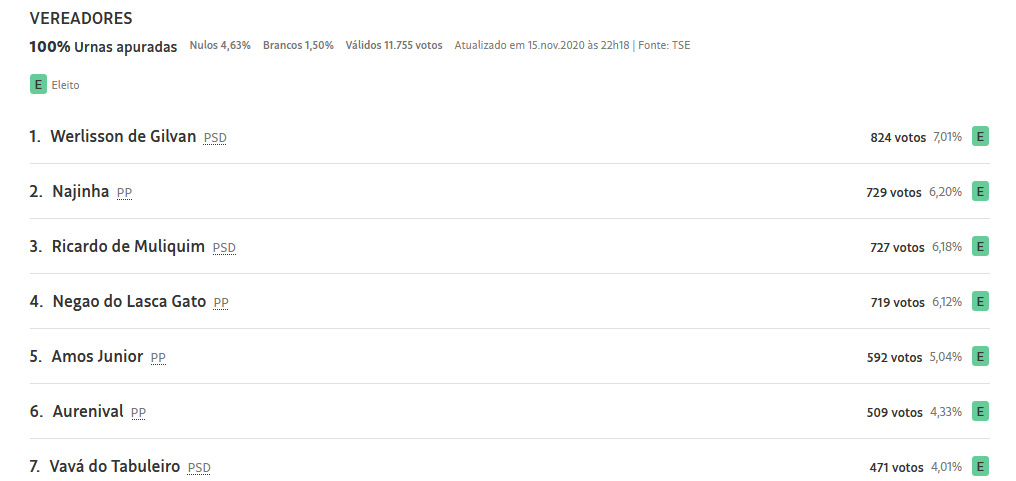Click elected badge for Negao do Lasca Gato

pyautogui.click(x=980, y=301)
